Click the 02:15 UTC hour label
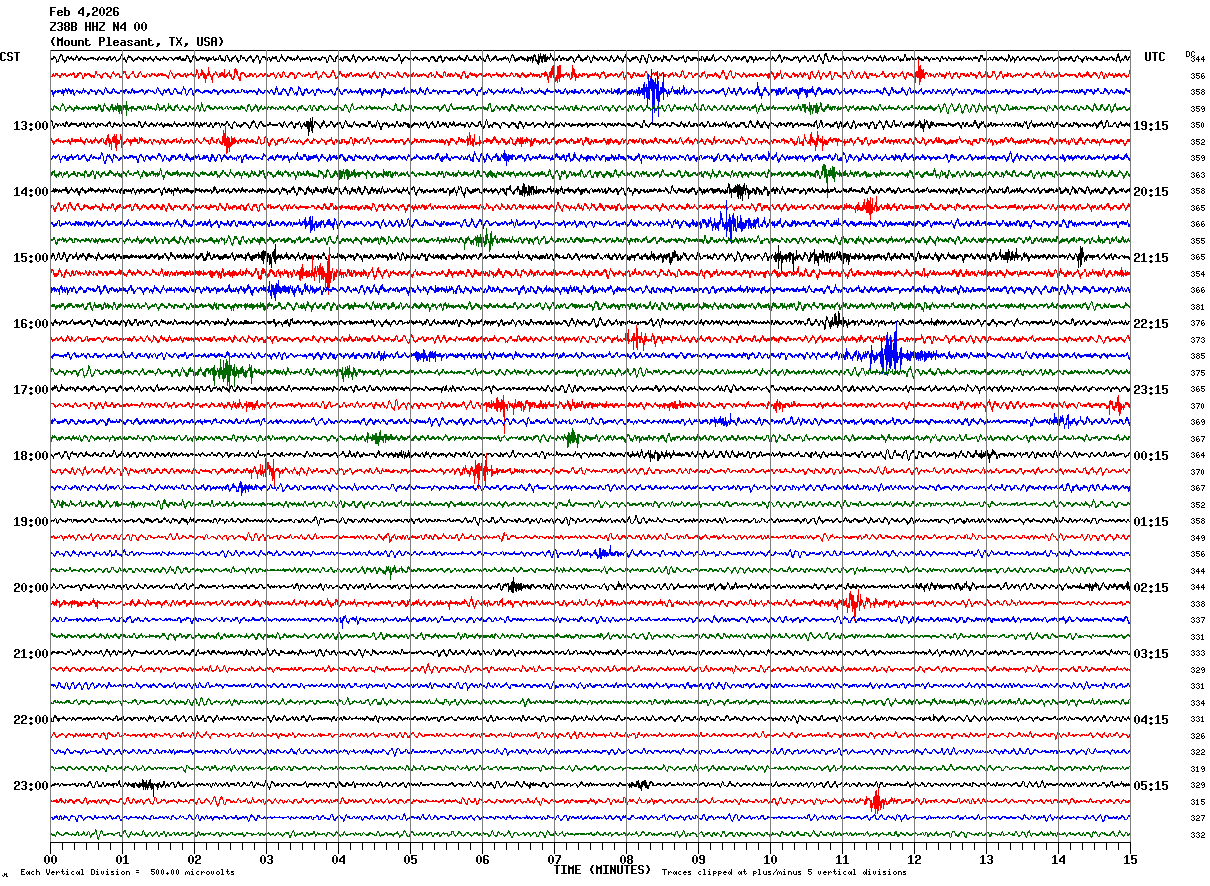Viewport: 1210px width, 886px height. [x=1151, y=588]
